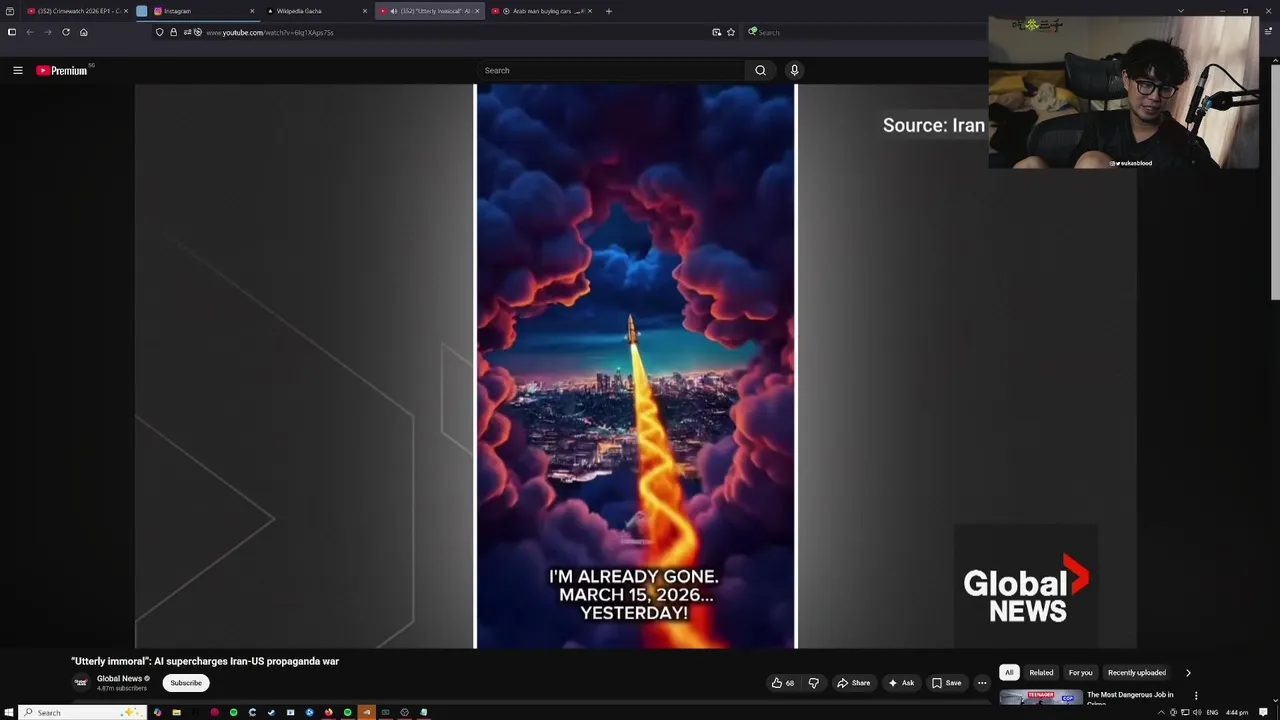Open YouTube guide hamburger menu

coord(17,70)
